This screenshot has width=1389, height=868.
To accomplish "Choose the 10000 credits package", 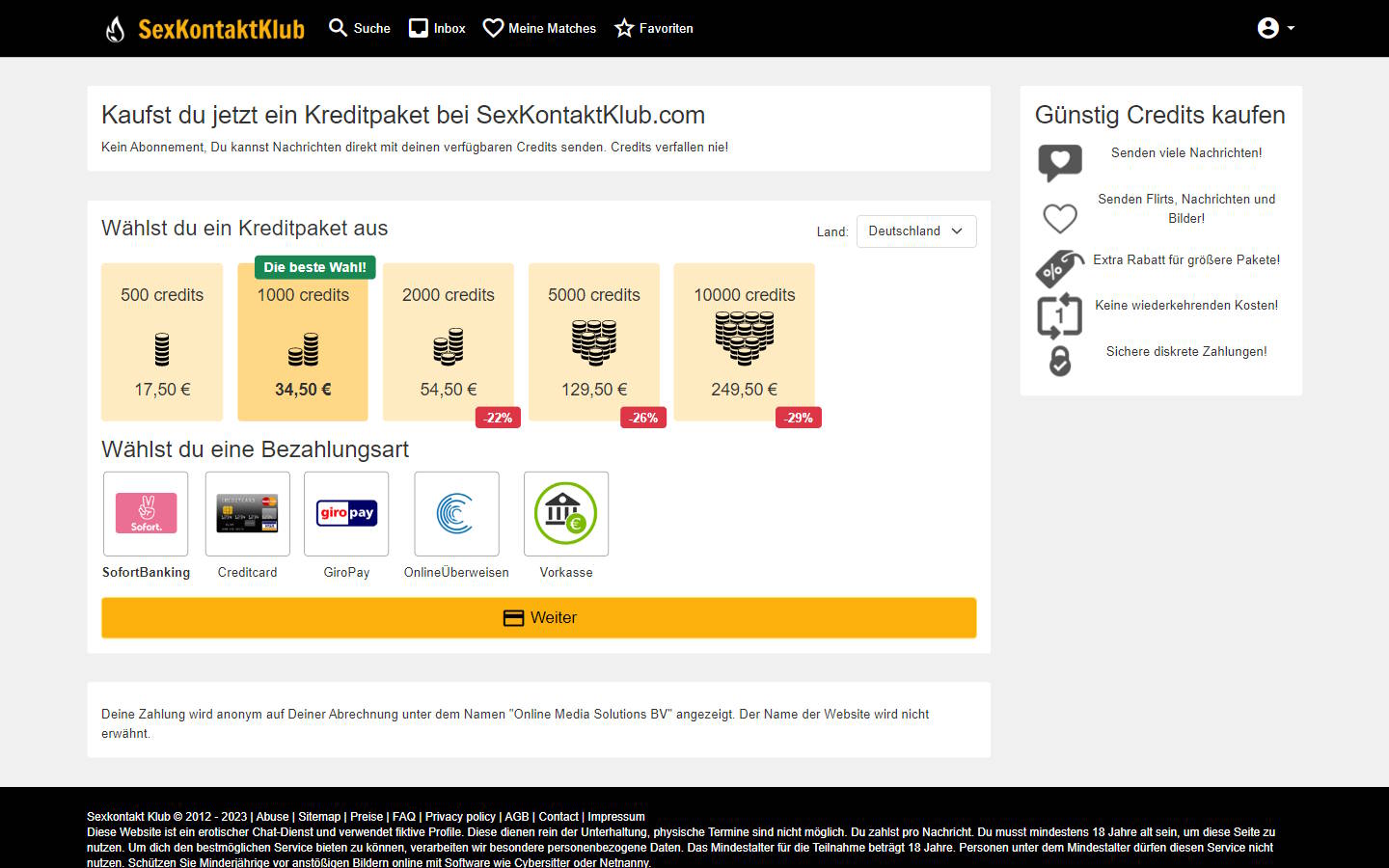I will point(744,341).
